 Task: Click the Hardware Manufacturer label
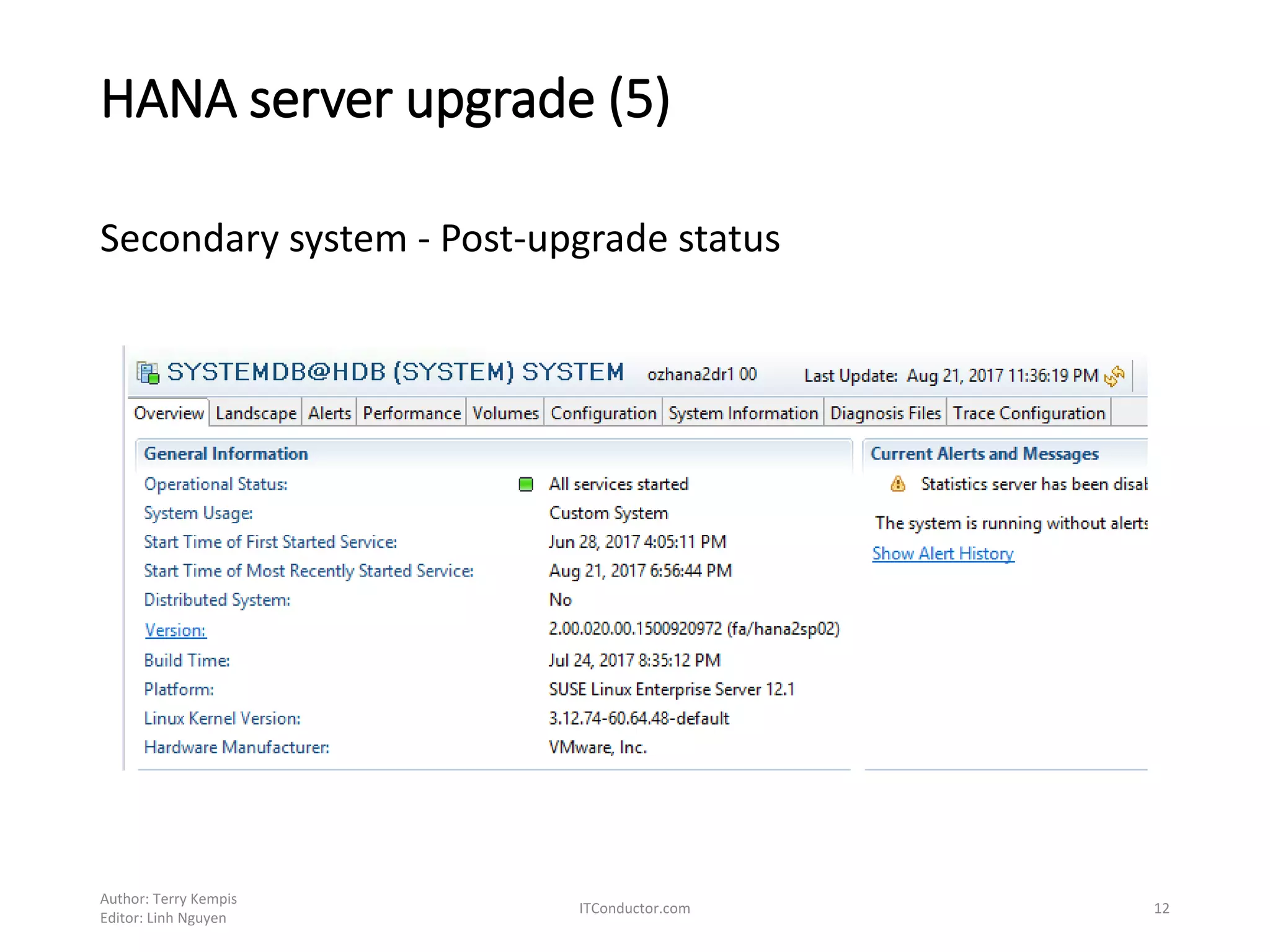(236, 747)
